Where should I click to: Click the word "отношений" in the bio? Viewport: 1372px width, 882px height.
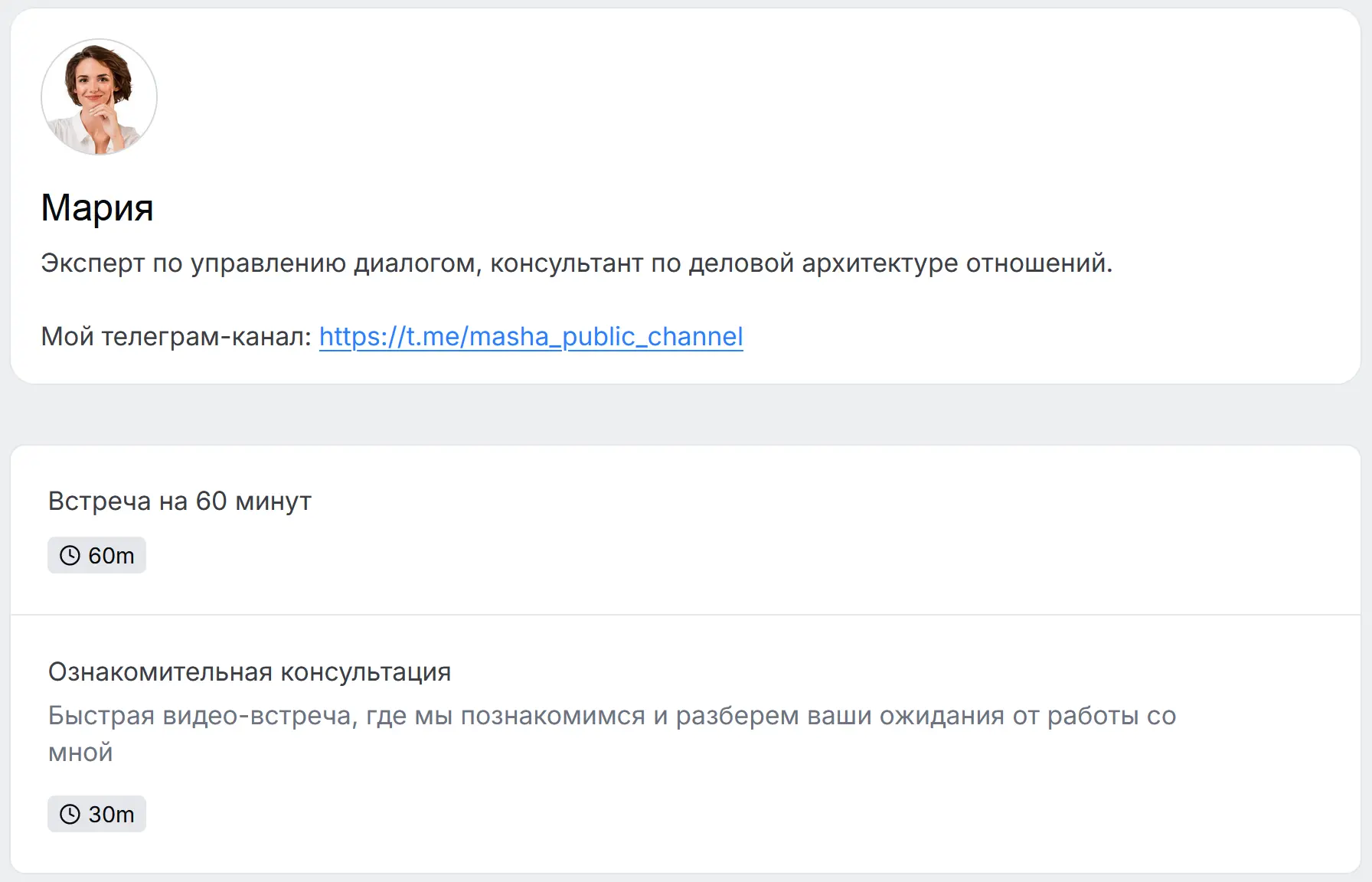click(1037, 263)
